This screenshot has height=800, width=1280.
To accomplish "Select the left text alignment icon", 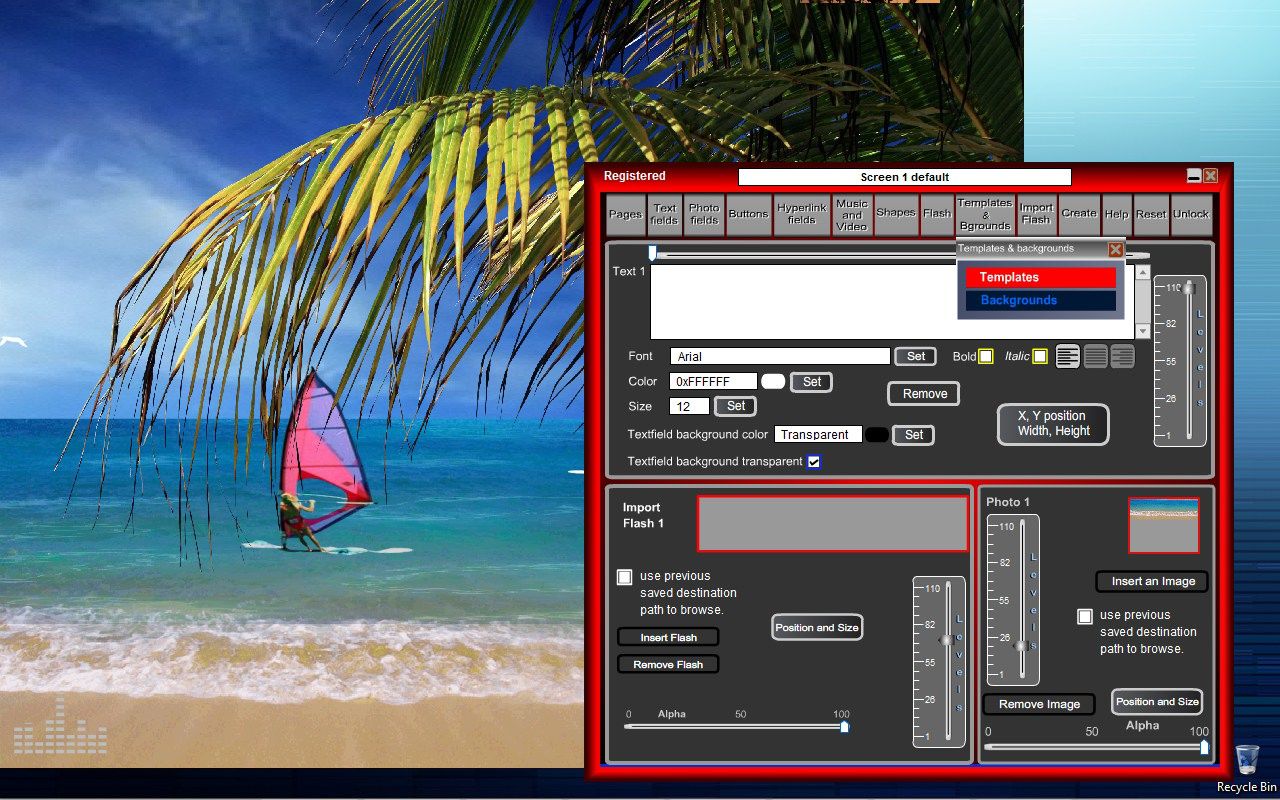I will click(1068, 356).
